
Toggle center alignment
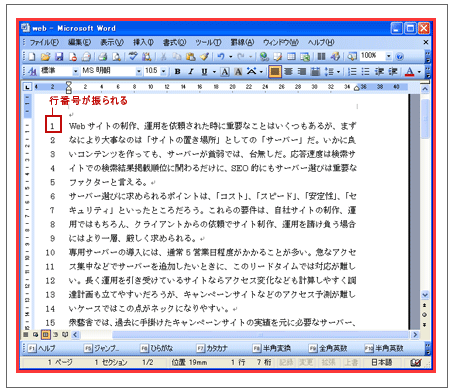[288, 71]
